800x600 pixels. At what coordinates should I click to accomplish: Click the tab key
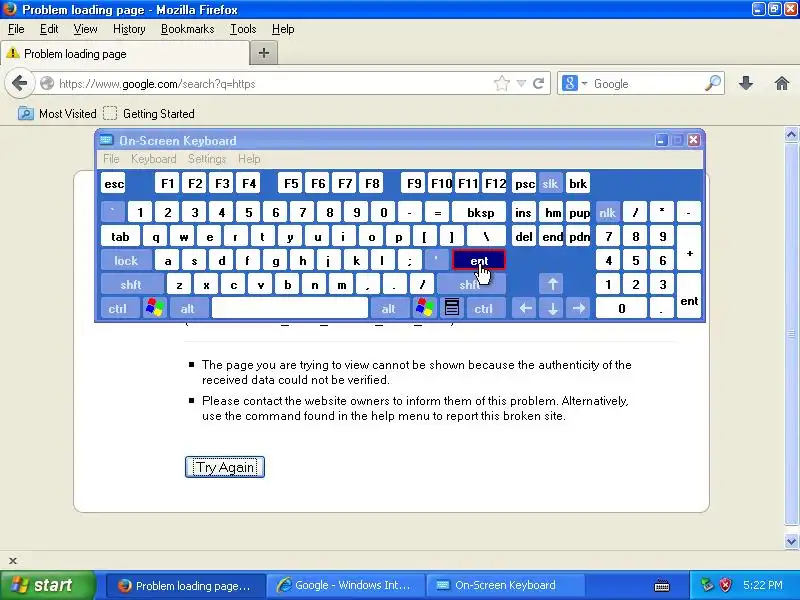120,237
